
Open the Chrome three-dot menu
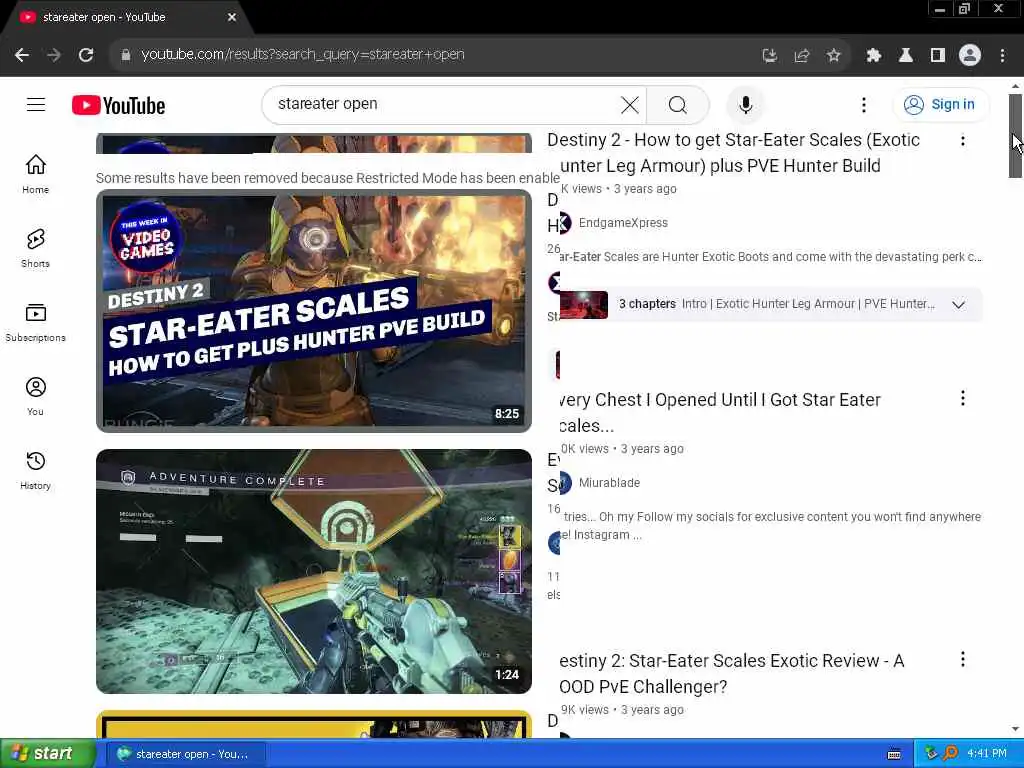click(1002, 56)
